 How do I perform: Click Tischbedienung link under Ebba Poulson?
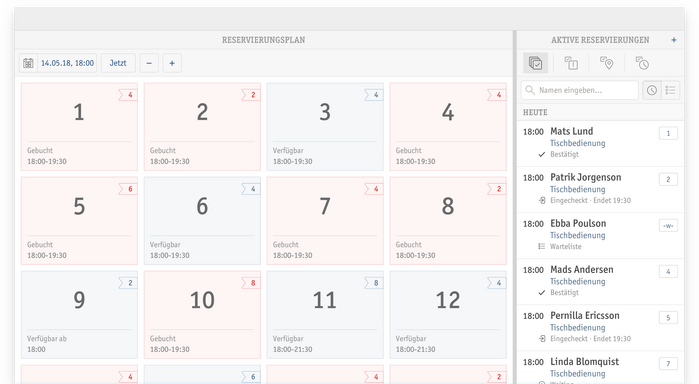tap(577, 235)
